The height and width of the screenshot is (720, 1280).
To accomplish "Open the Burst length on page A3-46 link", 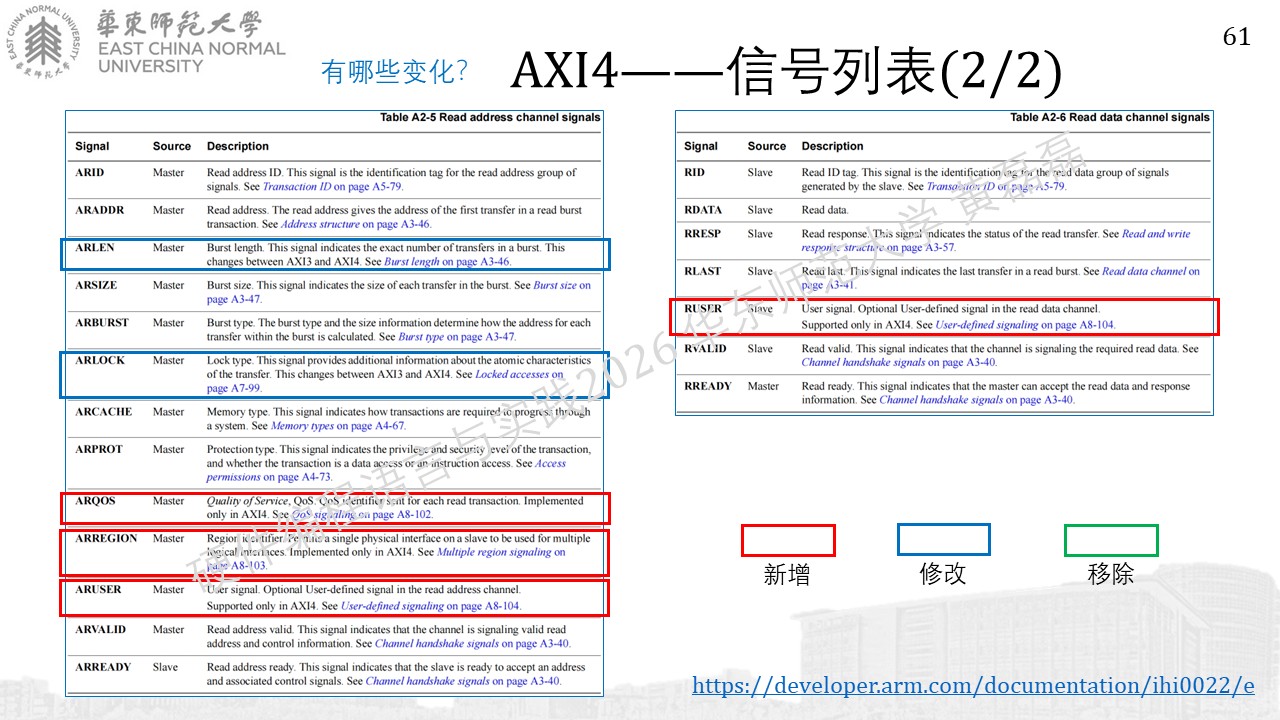I will point(447,261).
